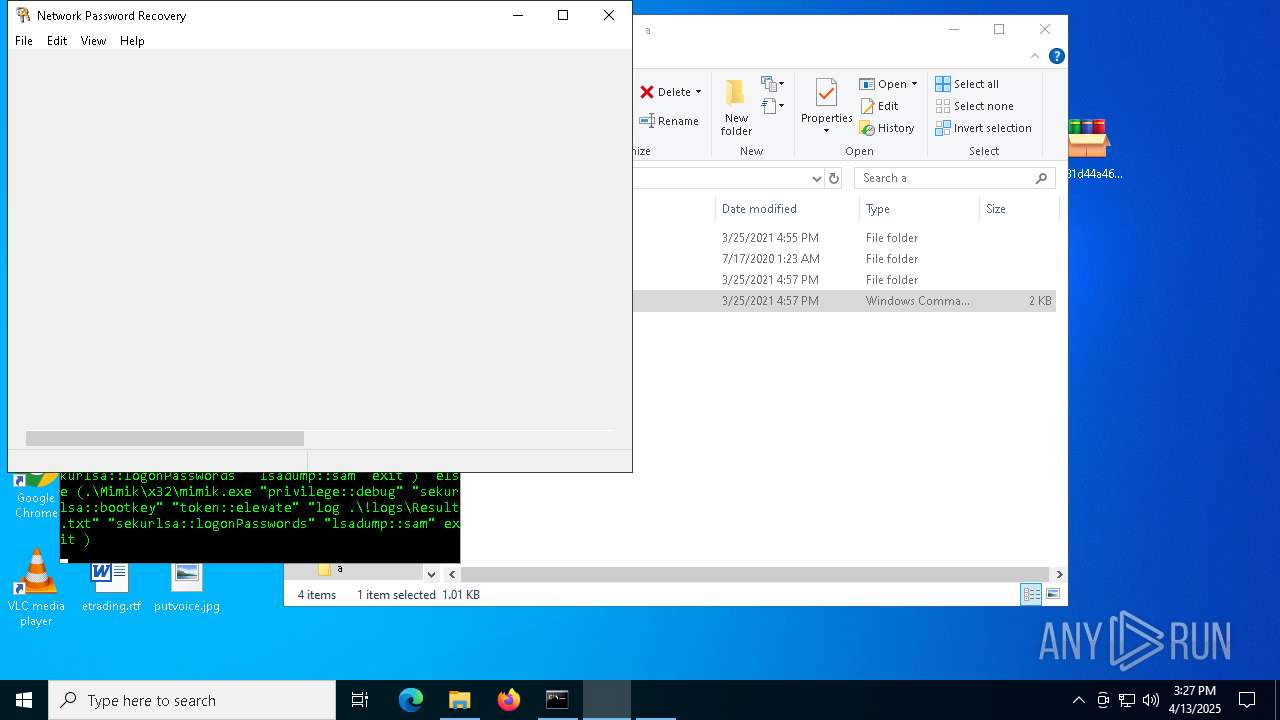Click the Properties checkmark icon
The height and width of the screenshot is (720, 1280).
tap(826, 93)
